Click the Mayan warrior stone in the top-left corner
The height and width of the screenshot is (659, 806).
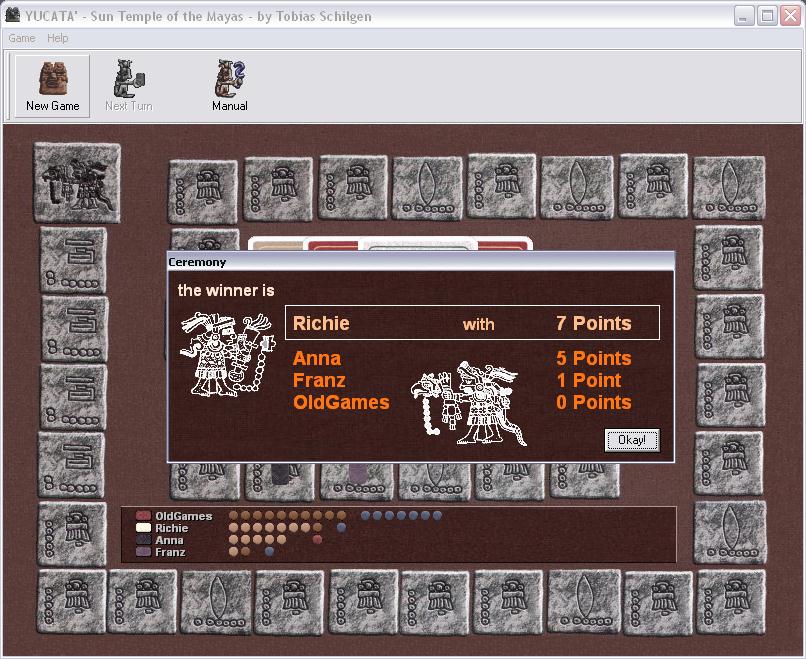pos(77,182)
